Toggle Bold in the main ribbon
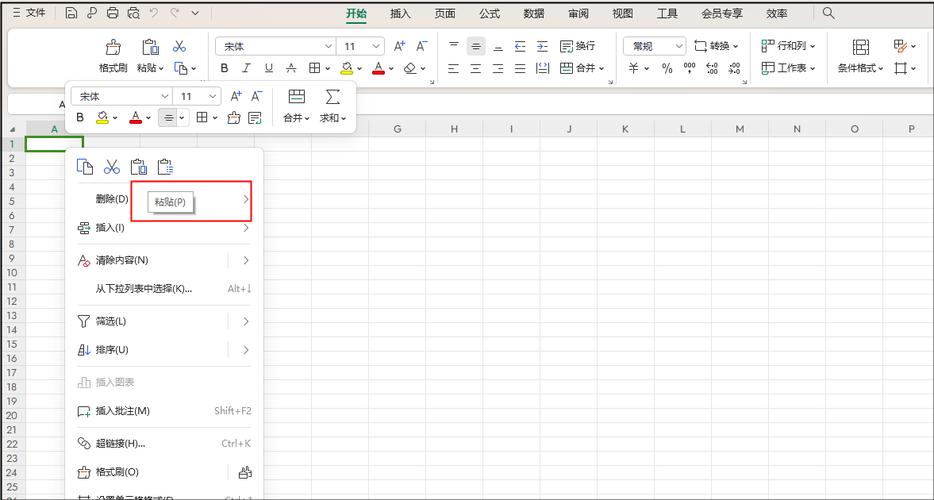 click(x=224, y=69)
